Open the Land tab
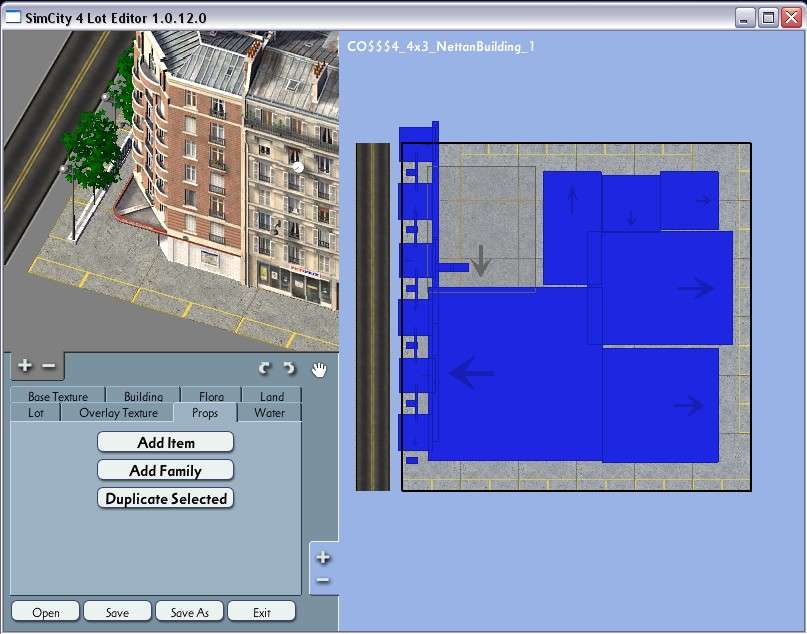This screenshot has height=634, width=807. [x=272, y=396]
